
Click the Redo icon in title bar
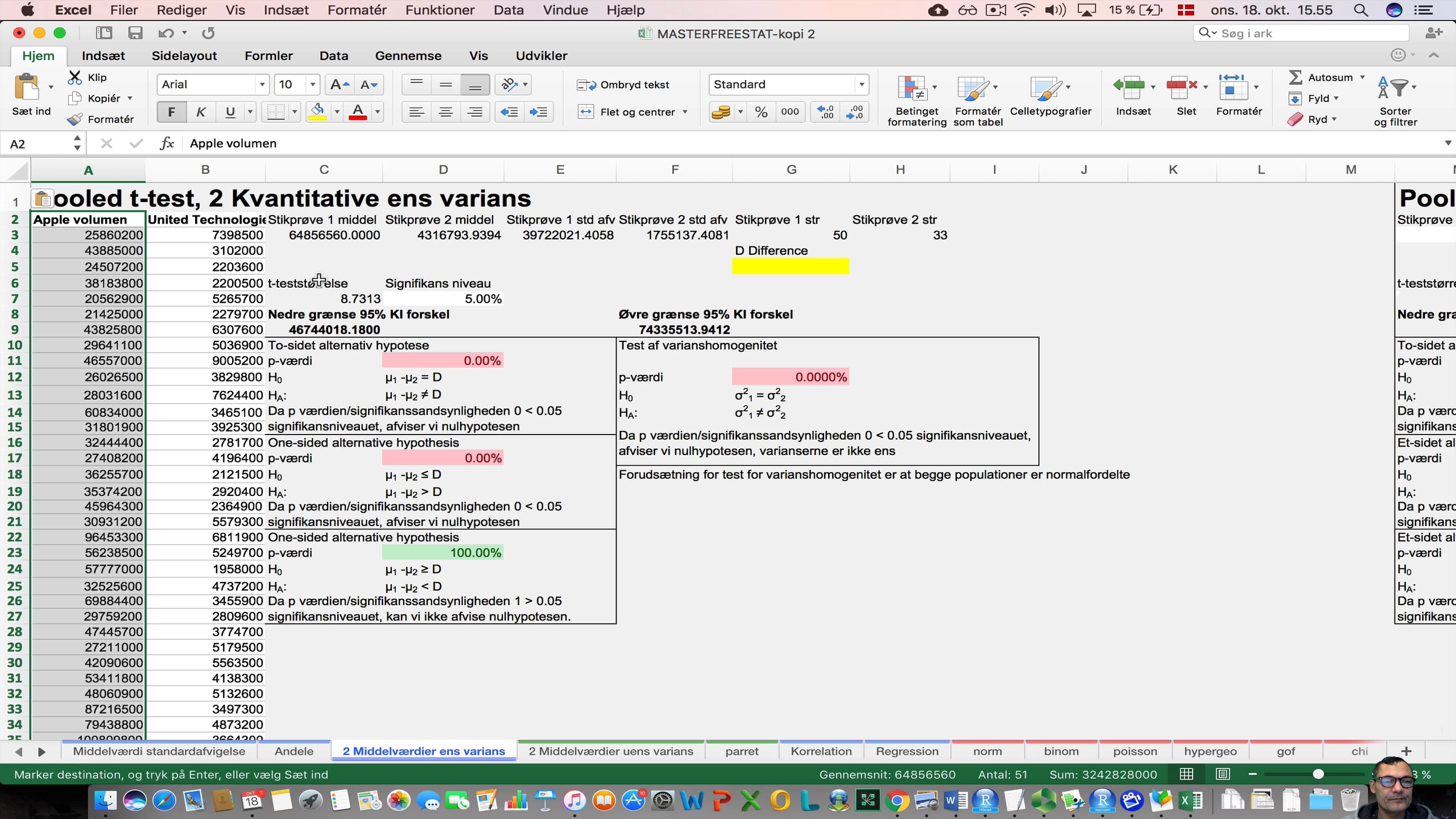[208, 33]
